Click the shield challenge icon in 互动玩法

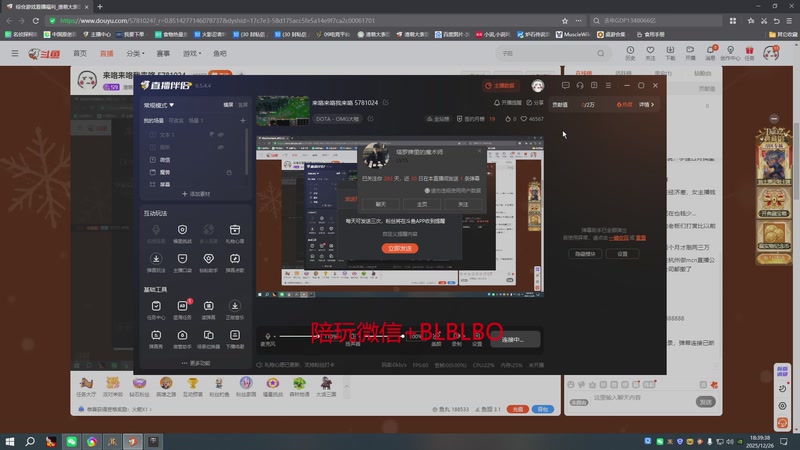[x=182, y=233]
